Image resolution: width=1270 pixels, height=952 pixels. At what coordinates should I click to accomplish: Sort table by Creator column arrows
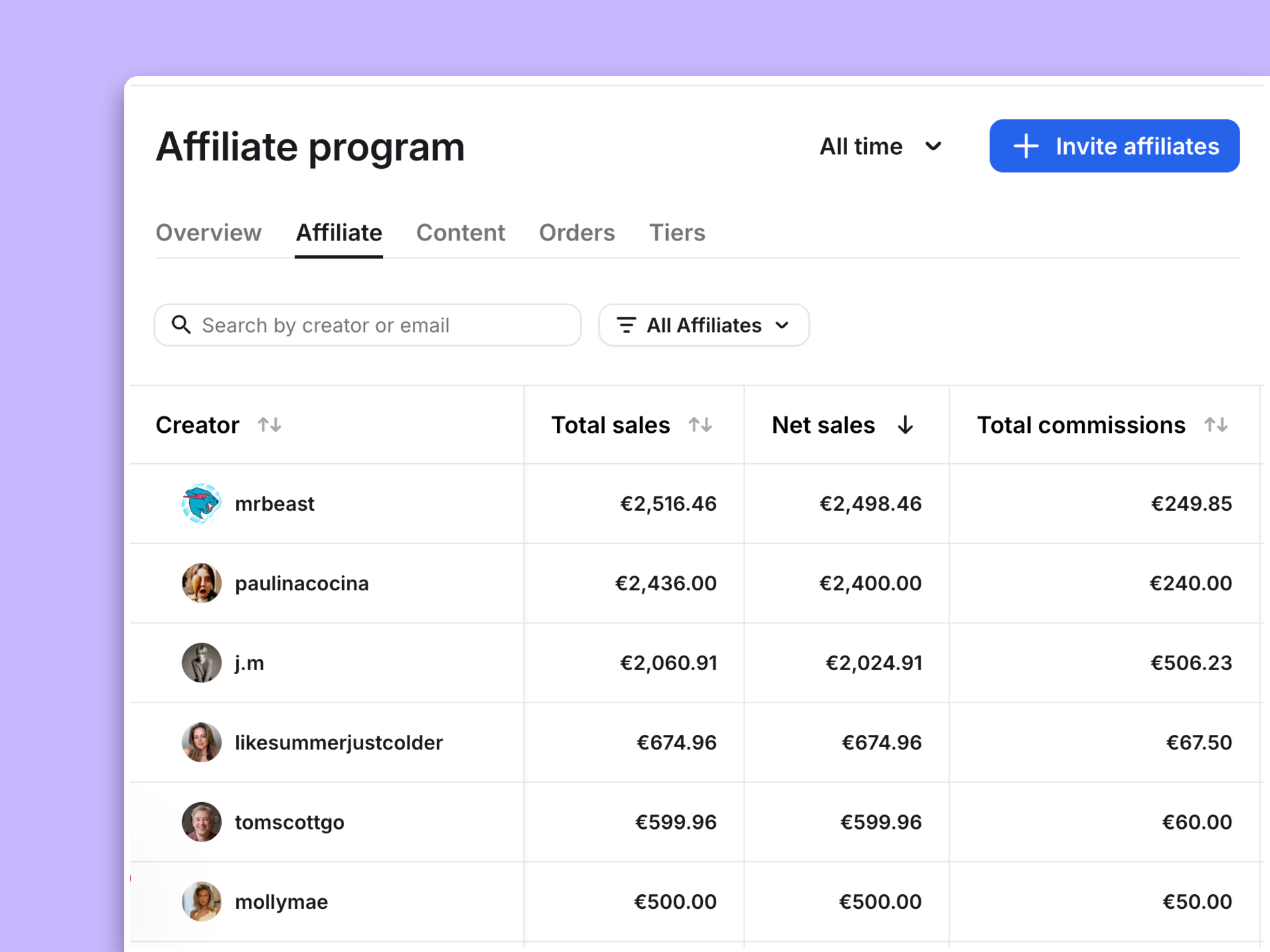[269, 425]
